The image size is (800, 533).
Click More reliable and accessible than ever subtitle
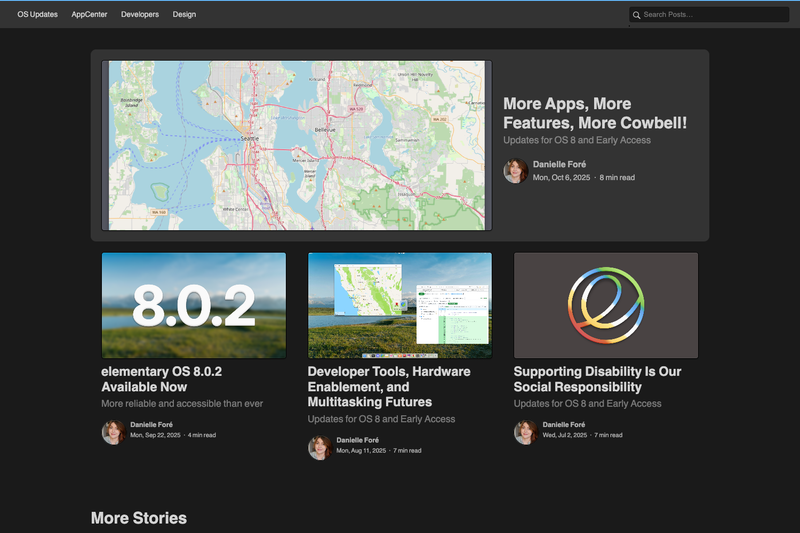pos(182,403)
